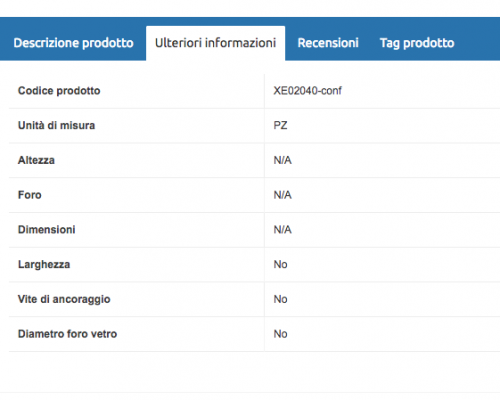The width and height of the screenshot is (500, 400).
Task: Click the Dimensioni row label
Action: coord(47,229)
